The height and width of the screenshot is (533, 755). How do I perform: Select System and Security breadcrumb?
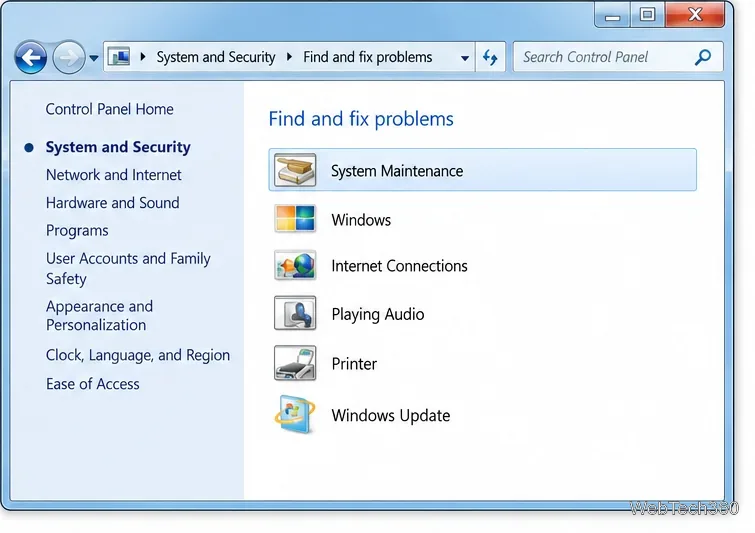[216, 57]
